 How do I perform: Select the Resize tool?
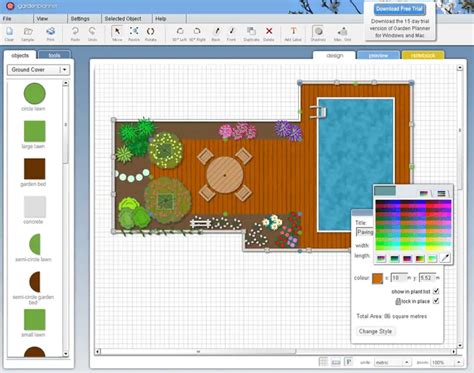(134, 34)
